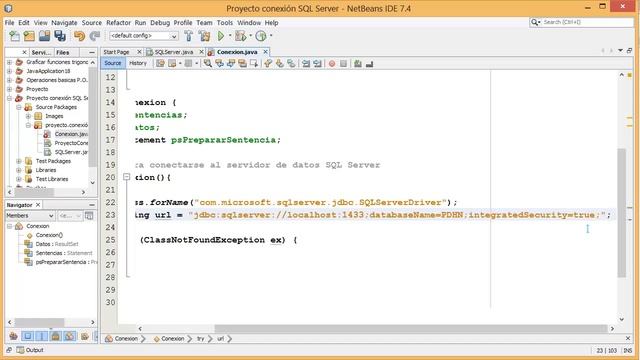Click the New File toolbar icon
Image resolution: width=640 pixels, height=360 pixels.
[14, 36]
